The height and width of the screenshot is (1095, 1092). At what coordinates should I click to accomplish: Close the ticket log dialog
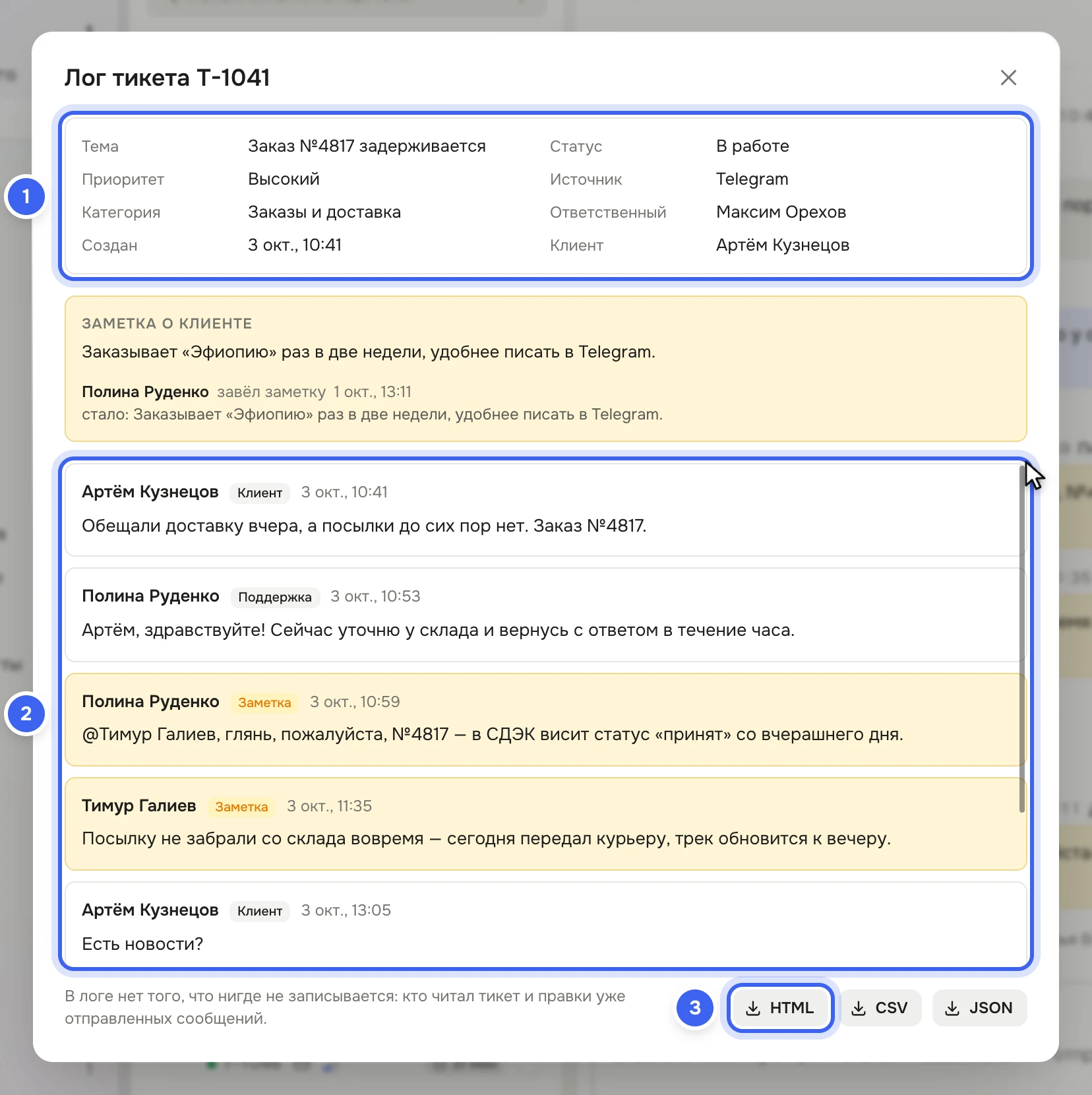pos(1008,78)
